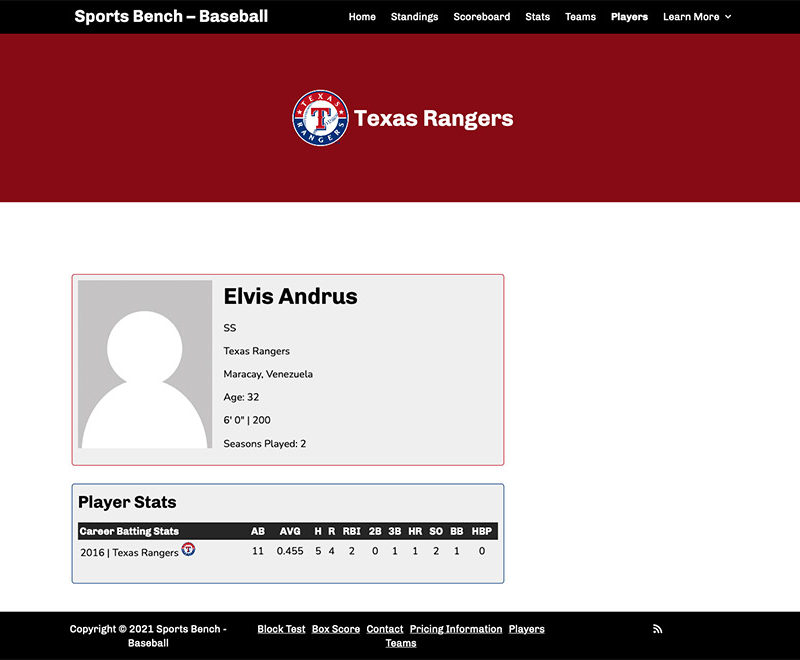Click the RBI column header
The height and width of the screenshot is (660, 800).
[x=352, y=531]
